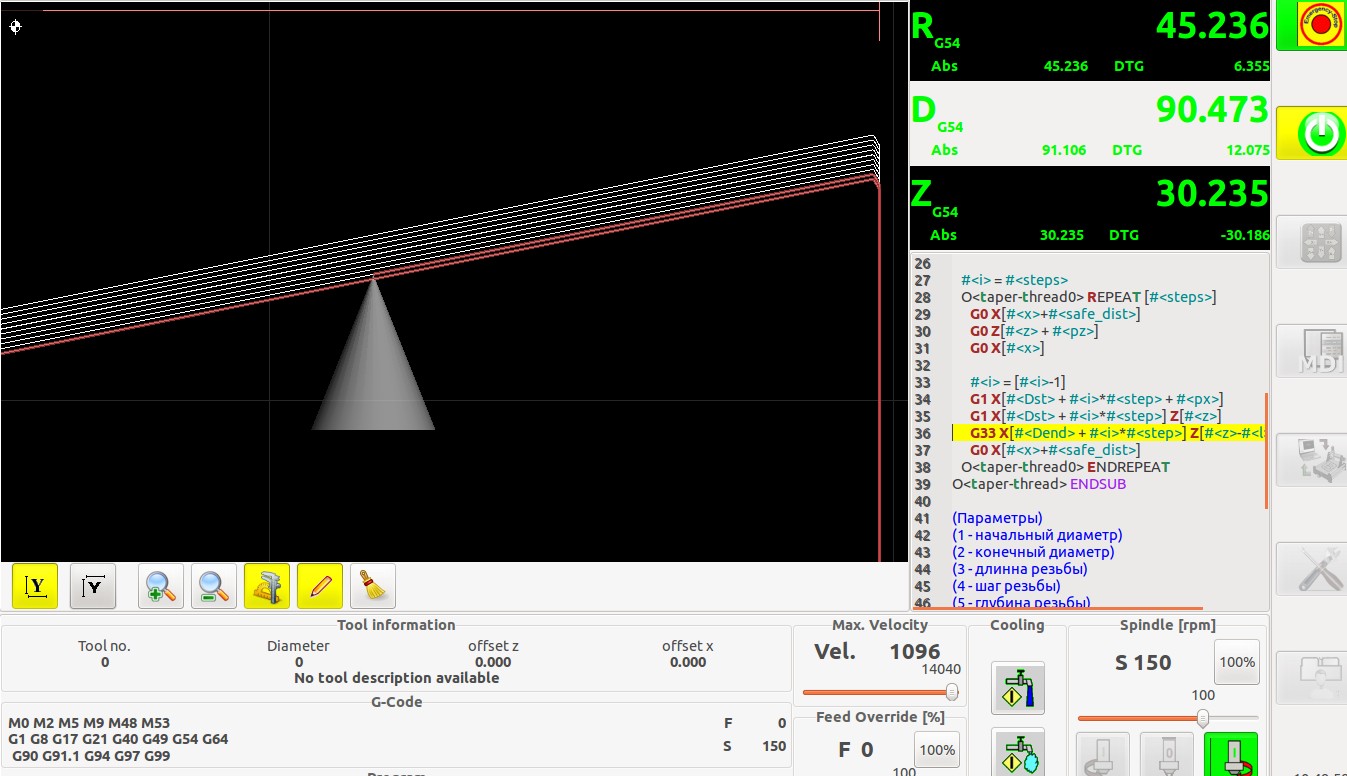Reset feed override to 100%

point(937,750)
